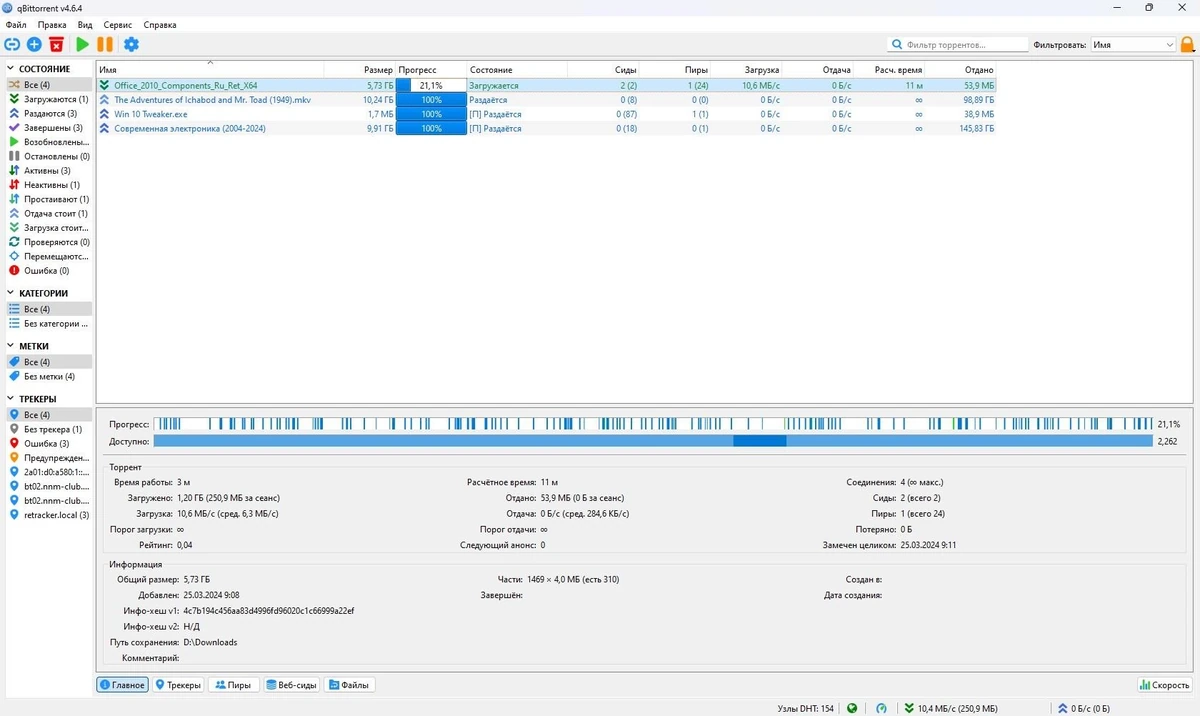Filter by Перемещаются status

(x=49, y=256)
